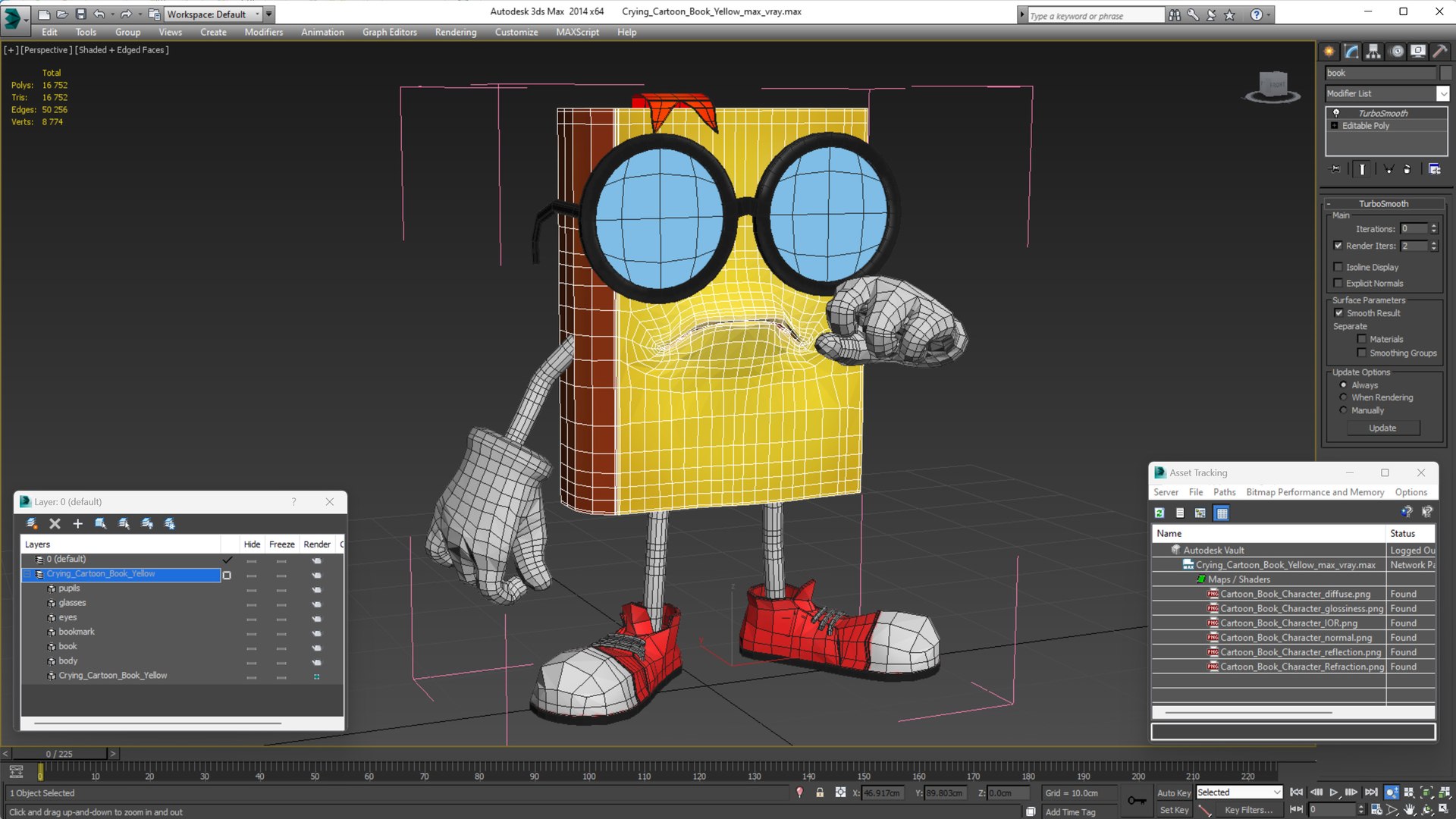Collapse the Crying_Cartoon_Book_Yellow layer tree
Image resolution: width=1456 pixels, height=819 pixels.
point(27,574)
